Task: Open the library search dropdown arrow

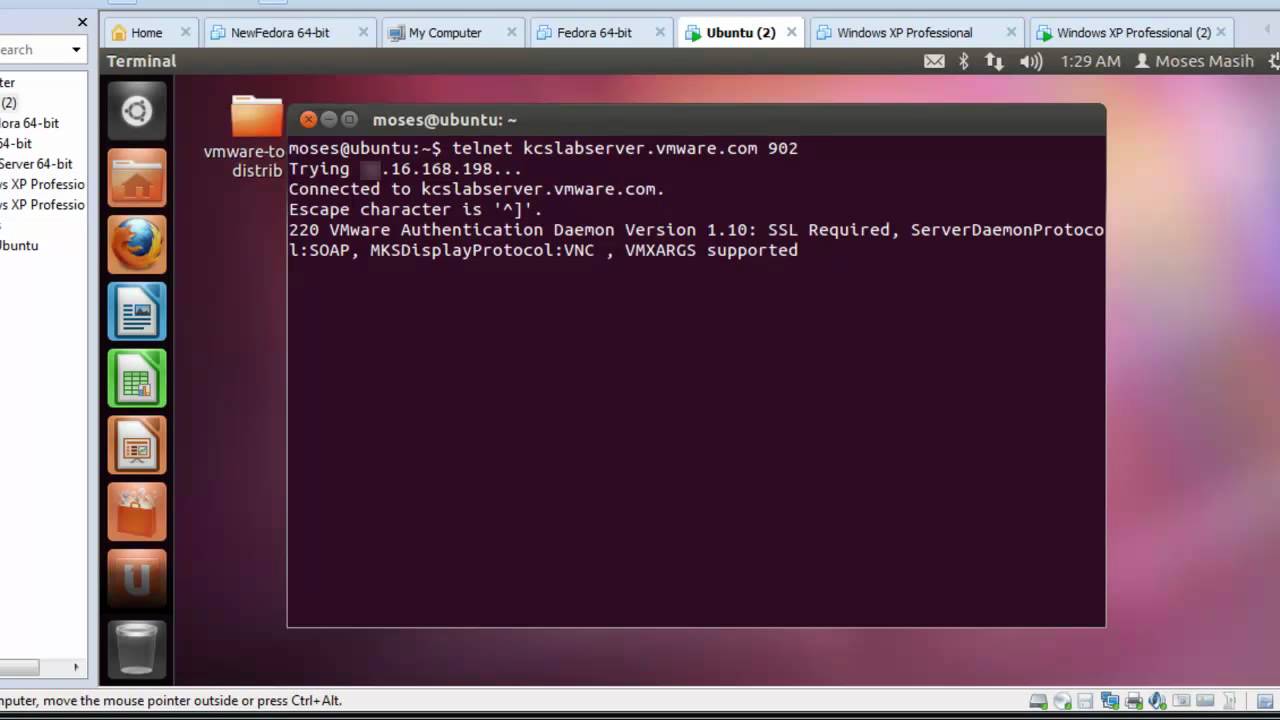Action: 75,49
